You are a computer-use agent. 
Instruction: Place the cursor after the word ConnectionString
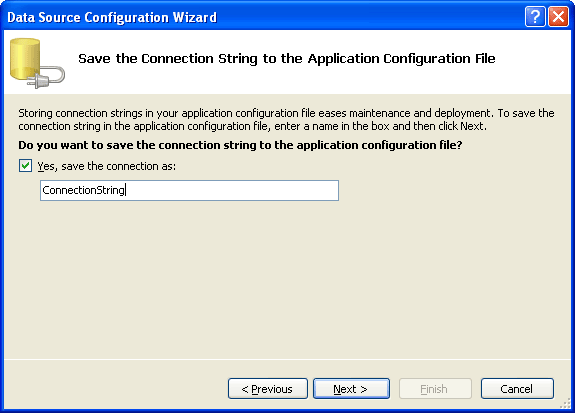(125, 190)
